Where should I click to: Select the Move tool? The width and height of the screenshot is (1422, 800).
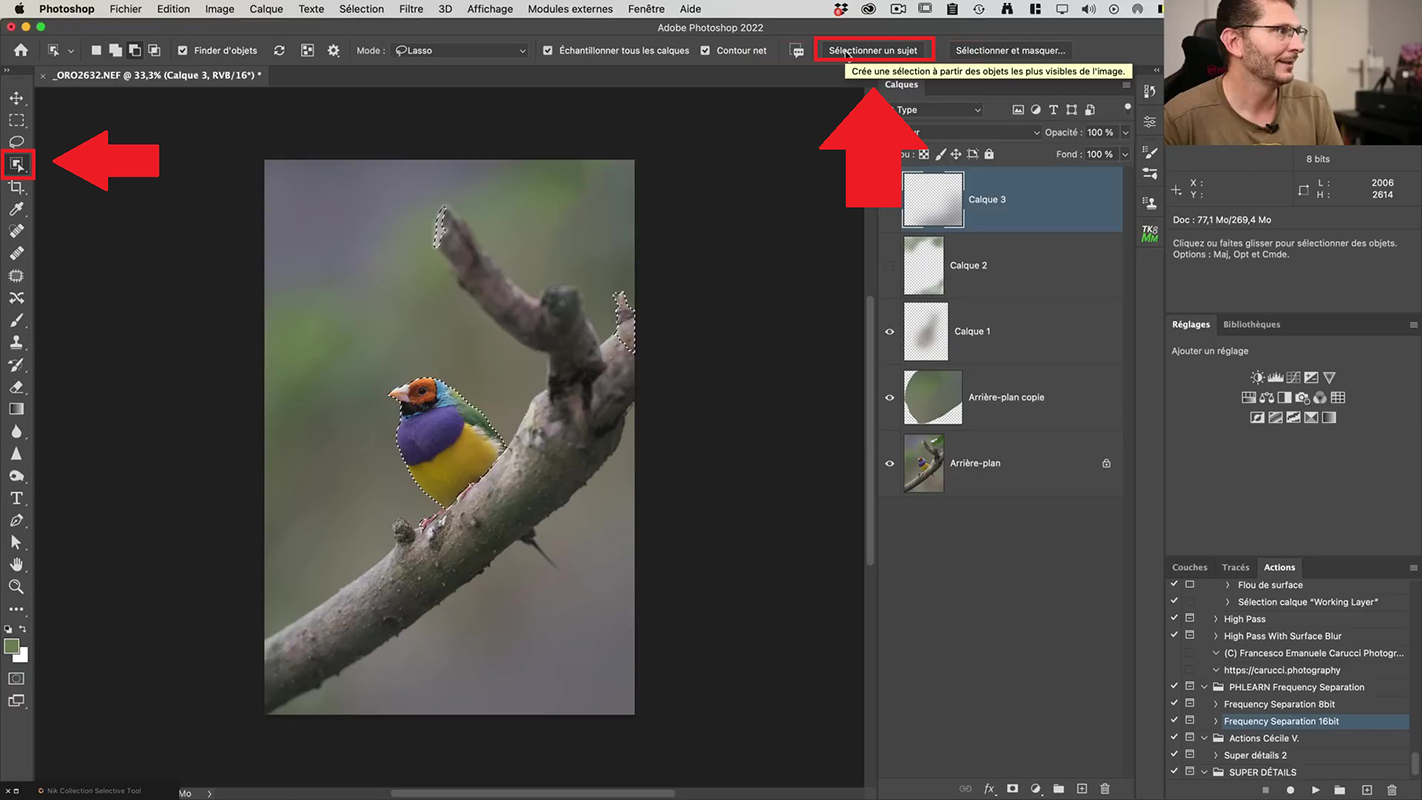[16, 98]
